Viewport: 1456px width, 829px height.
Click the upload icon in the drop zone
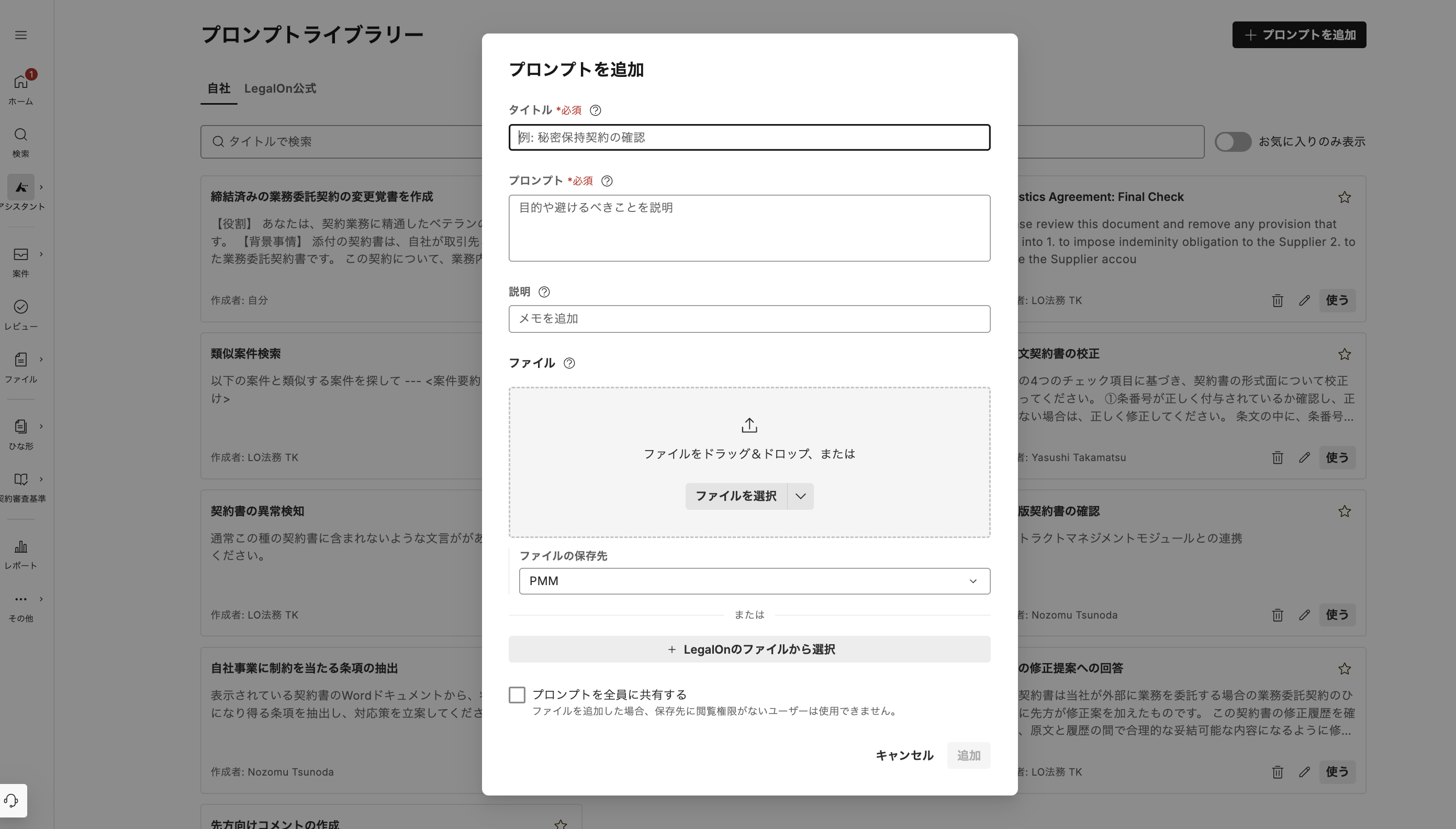point(749,425)
